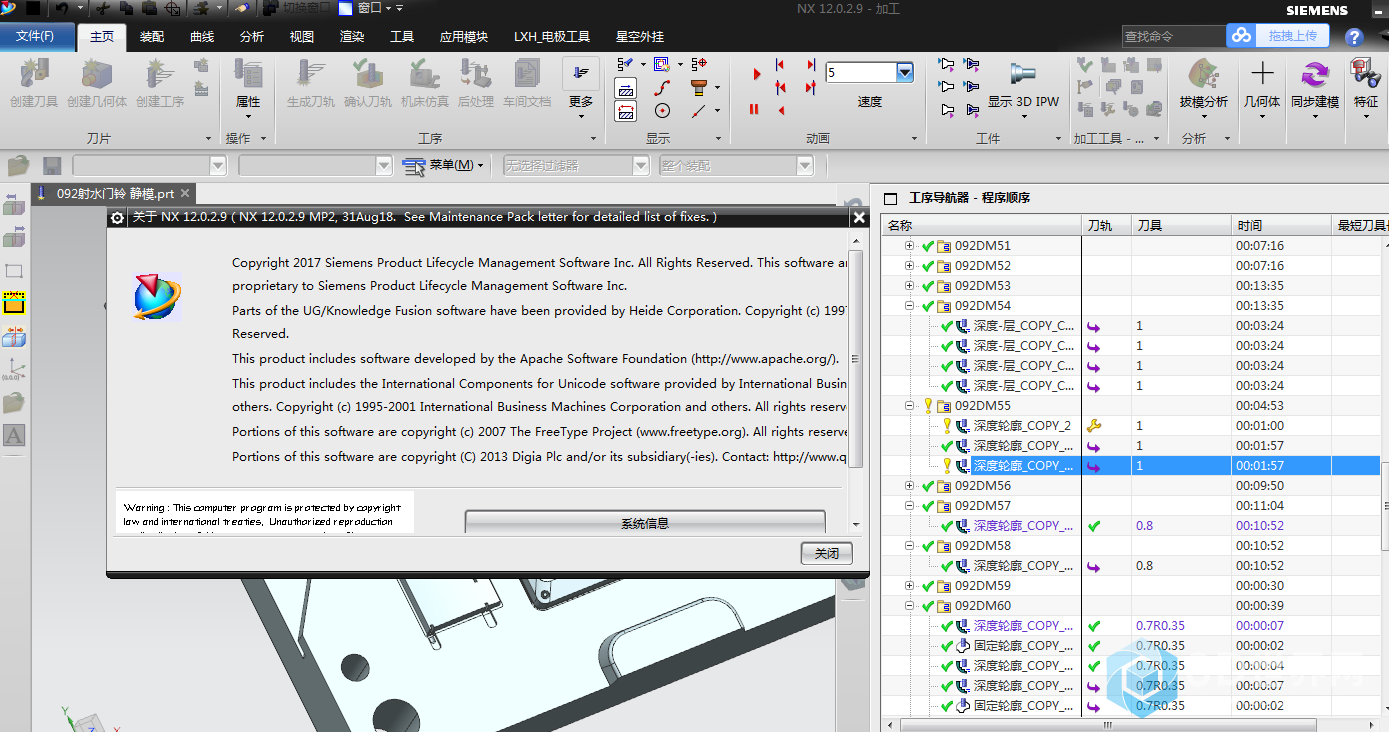Open Shop Documentation (车间文档)
This screenshot has height=732, width=1389.
tap(527, 83)
